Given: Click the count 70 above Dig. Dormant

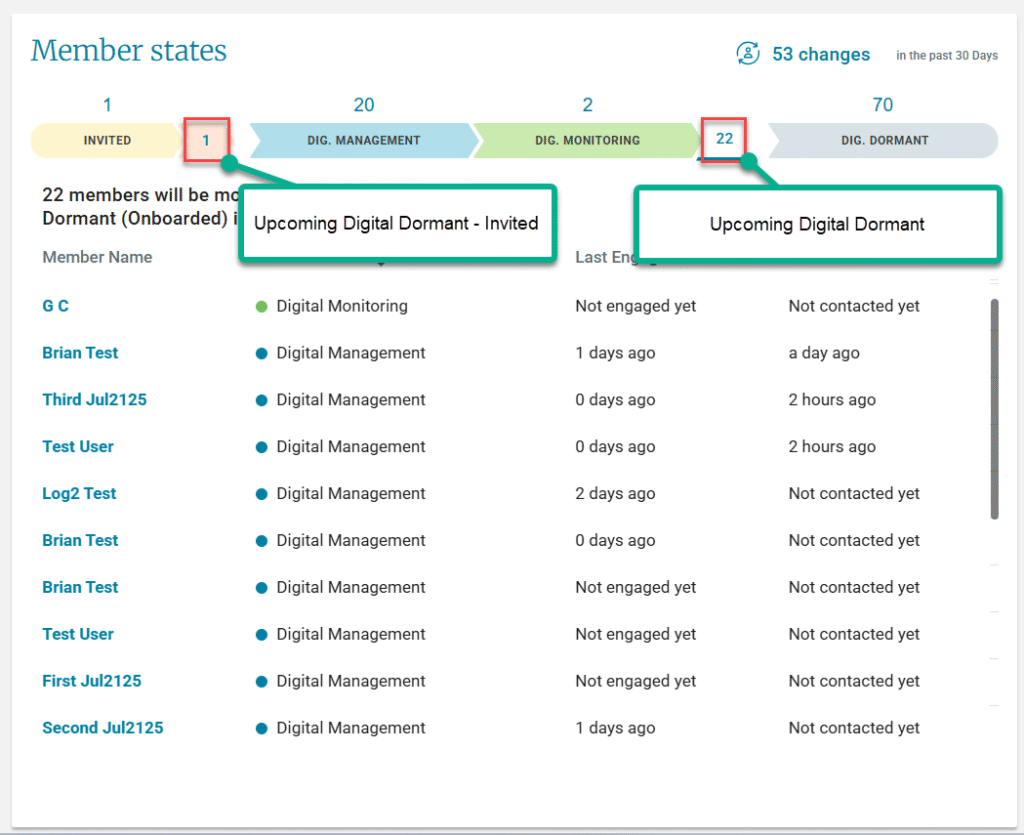Looking at the screenshot, I should click(x=882, y=105).
